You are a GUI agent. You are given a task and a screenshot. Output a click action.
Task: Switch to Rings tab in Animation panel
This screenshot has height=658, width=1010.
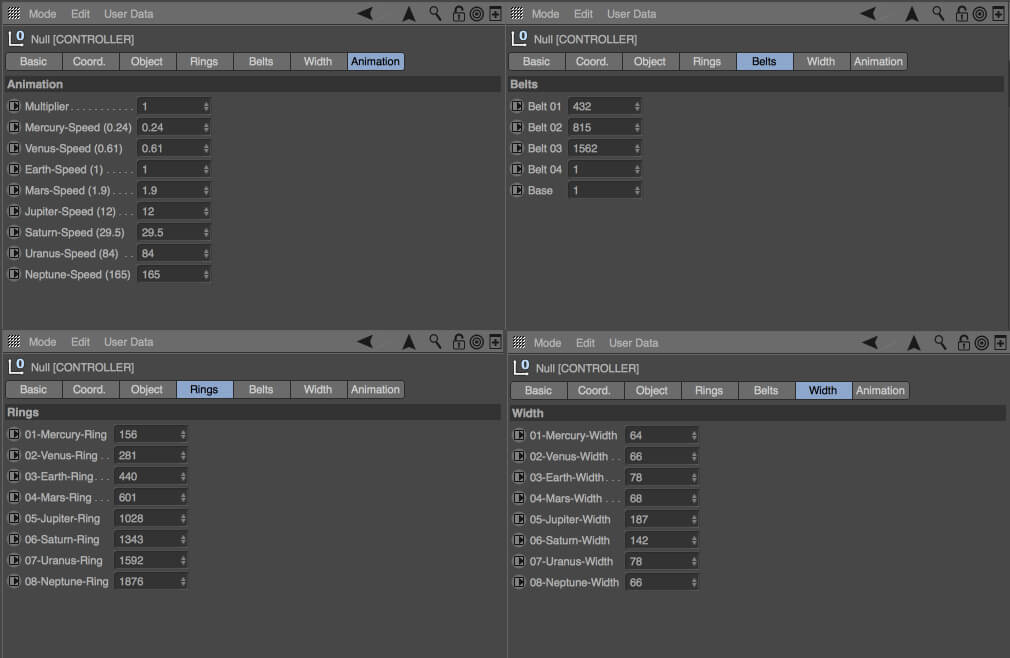click(x=204, y=61)
